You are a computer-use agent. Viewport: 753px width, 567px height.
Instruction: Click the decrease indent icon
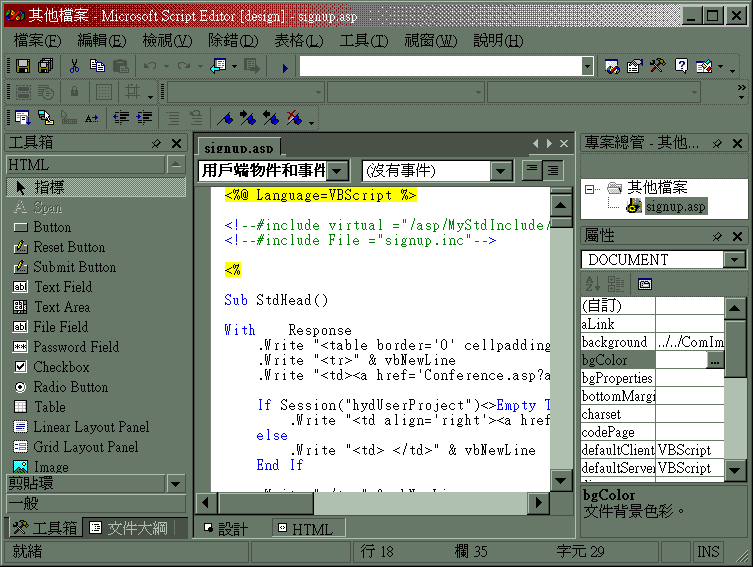(121, 117)
